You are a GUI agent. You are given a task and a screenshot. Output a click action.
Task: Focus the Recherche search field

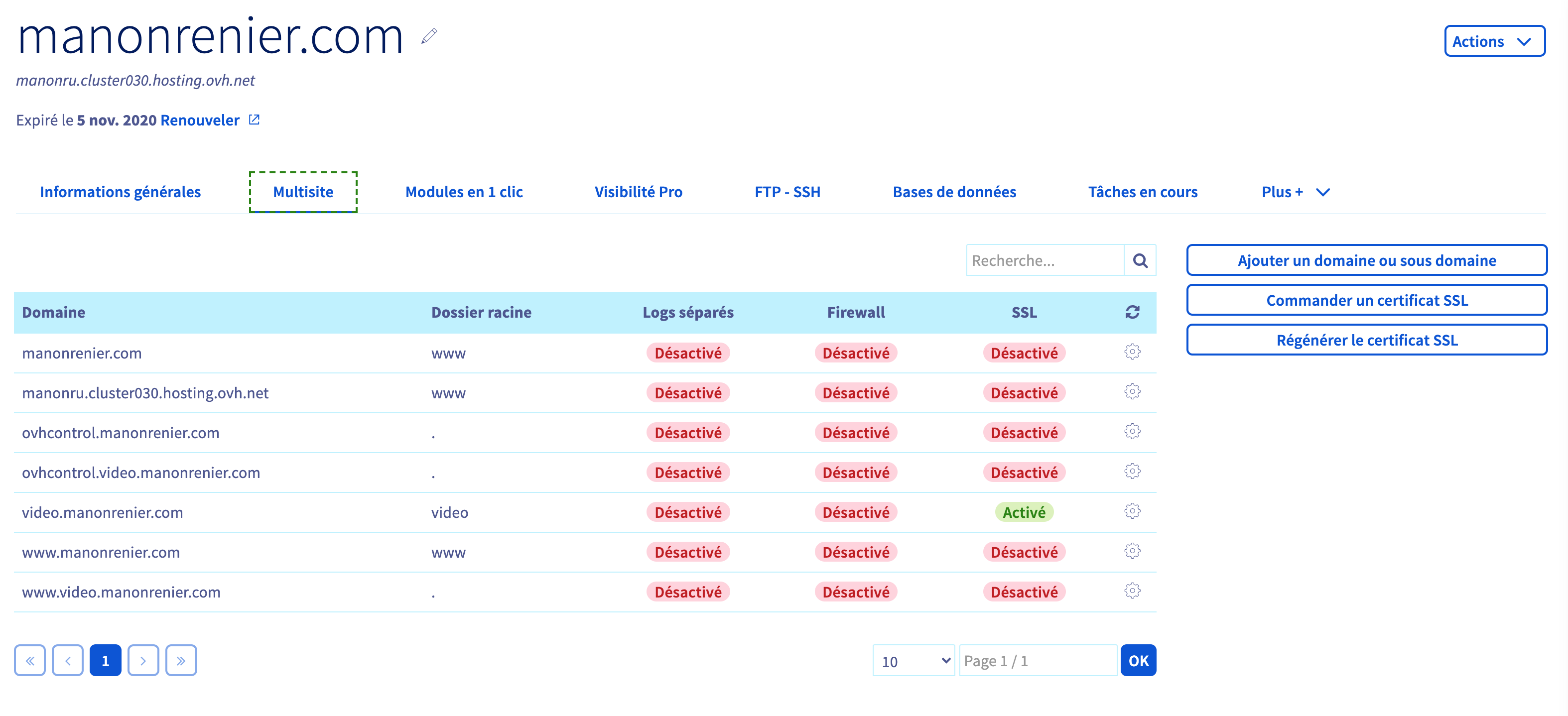(x=1044, y=260)
